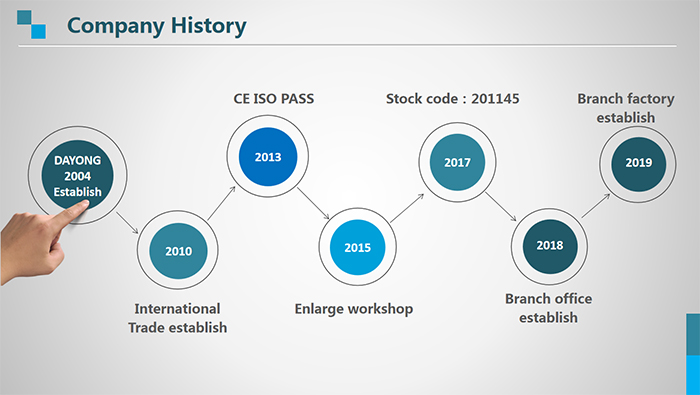Image resolution: width=700 pixels, height=395 pixels.
Task: Click the 'Branch factory establish' caption
Action: tap(626, 108)
